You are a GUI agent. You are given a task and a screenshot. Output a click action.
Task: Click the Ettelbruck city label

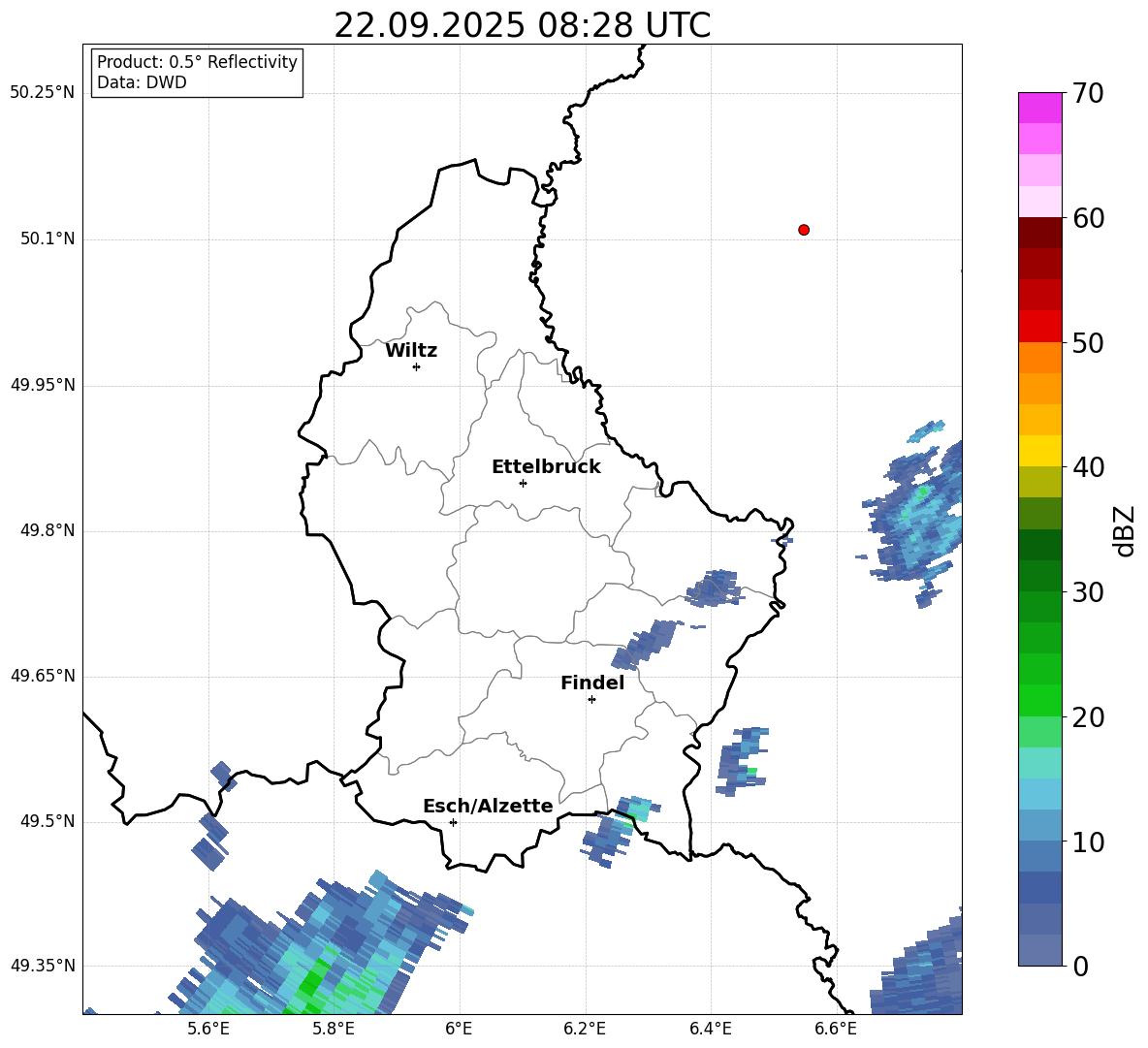[546, 467]
